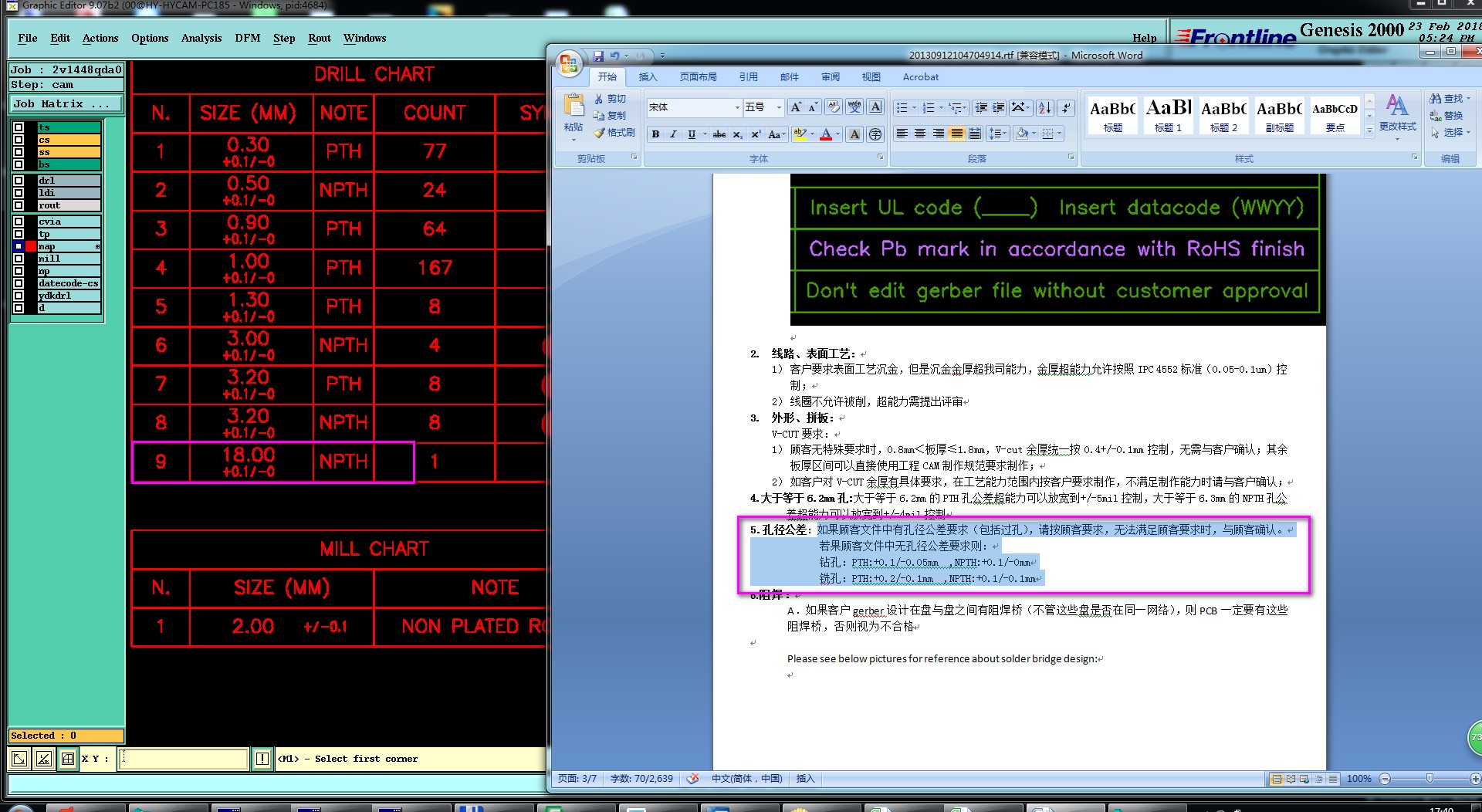
Task: Open the DFM menu in Genesis
Action: tap(248, 38)
